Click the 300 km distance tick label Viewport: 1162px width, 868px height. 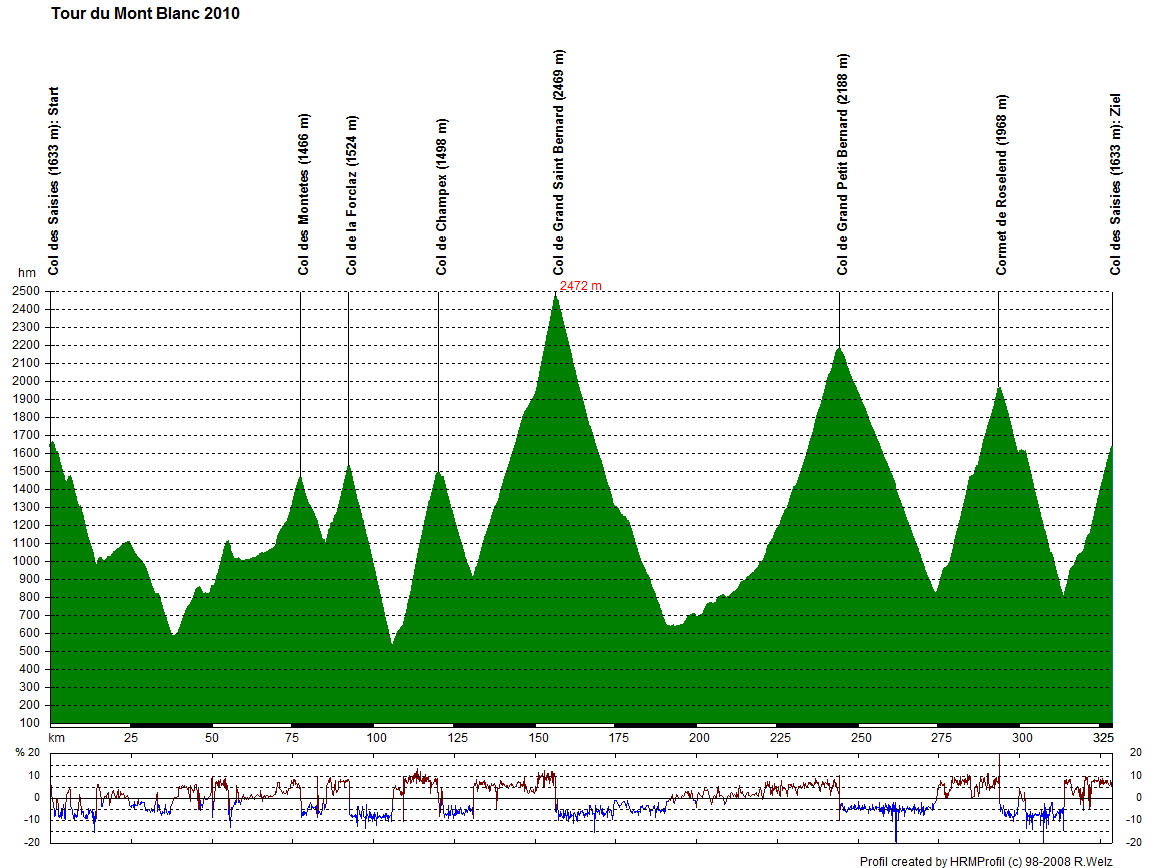1023,738
